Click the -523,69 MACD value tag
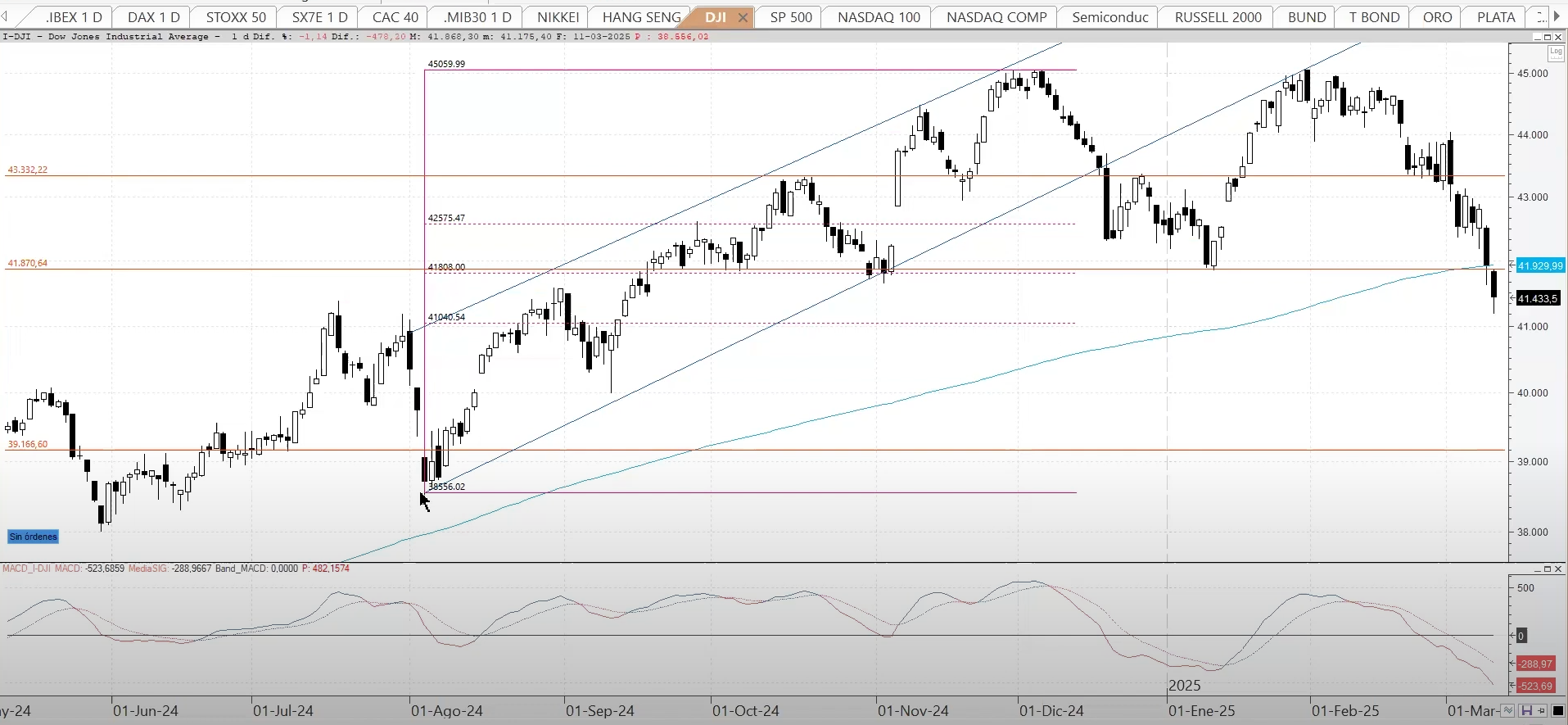This screenshot has width=1568, height=725. (x=1535, y=686)
